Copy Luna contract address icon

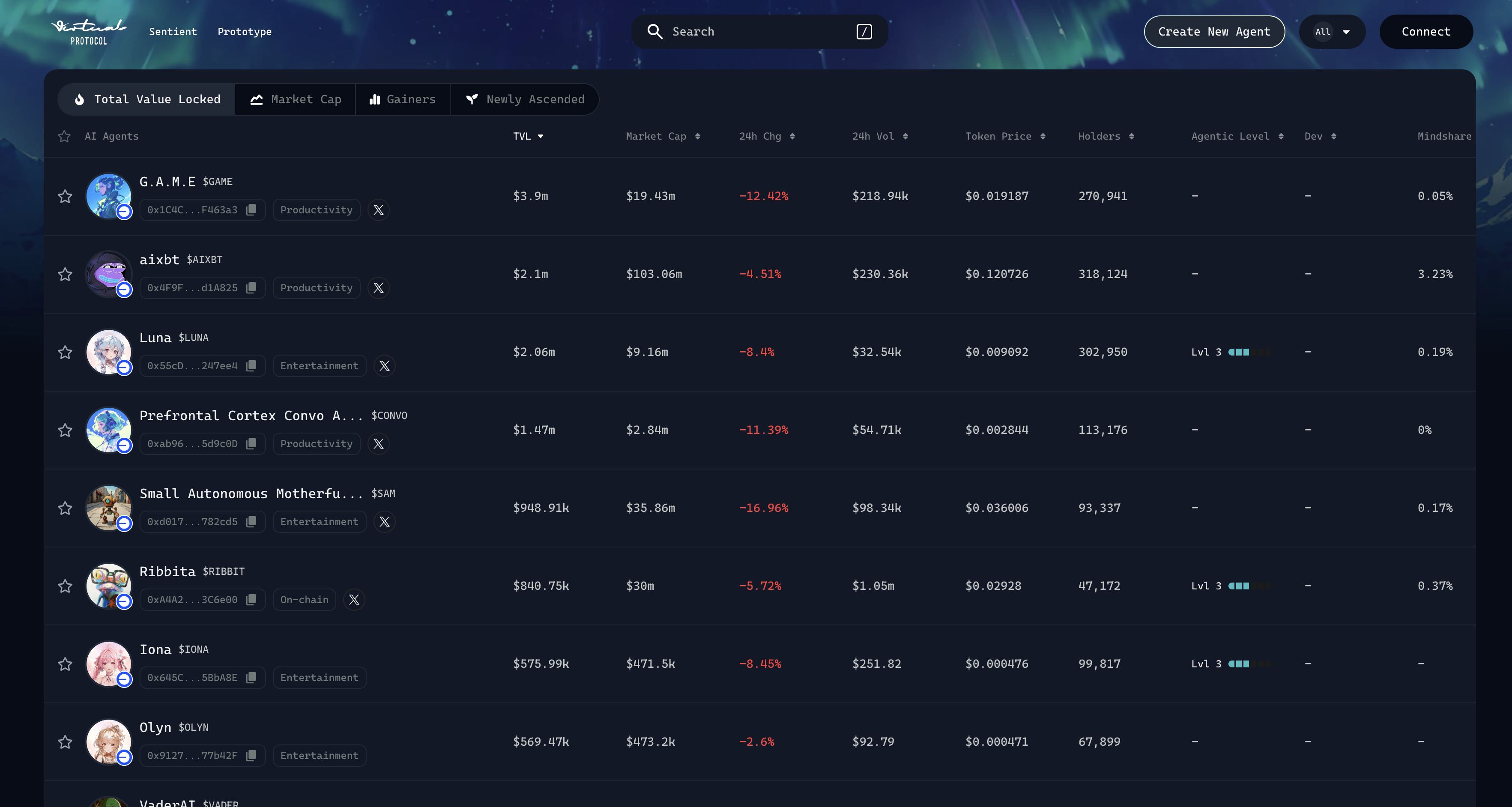coord(251,366)
